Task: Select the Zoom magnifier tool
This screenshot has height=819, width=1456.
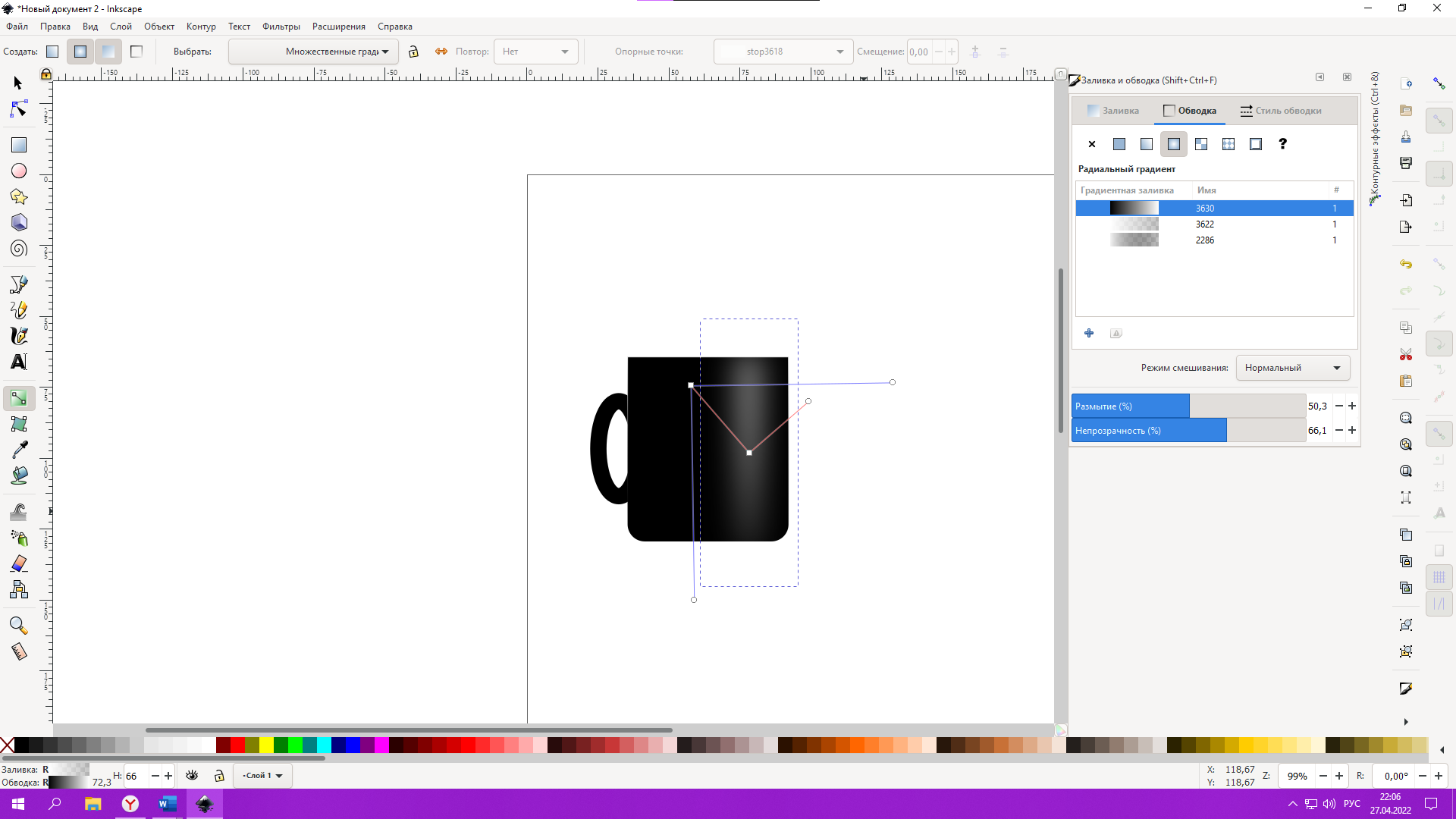Action: [x=18, y=626]
